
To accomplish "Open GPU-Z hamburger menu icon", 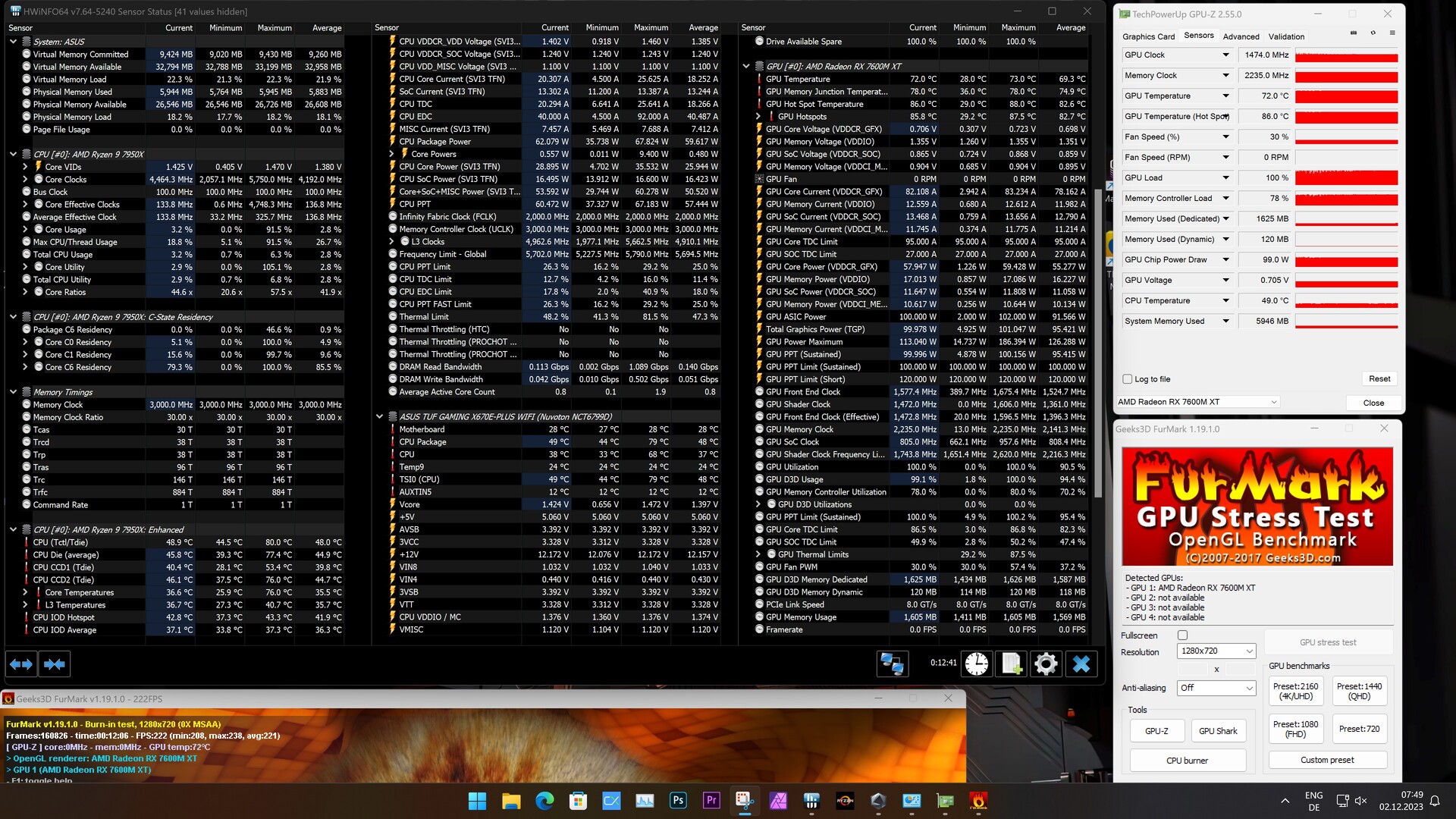I will tap(1392, 34).
